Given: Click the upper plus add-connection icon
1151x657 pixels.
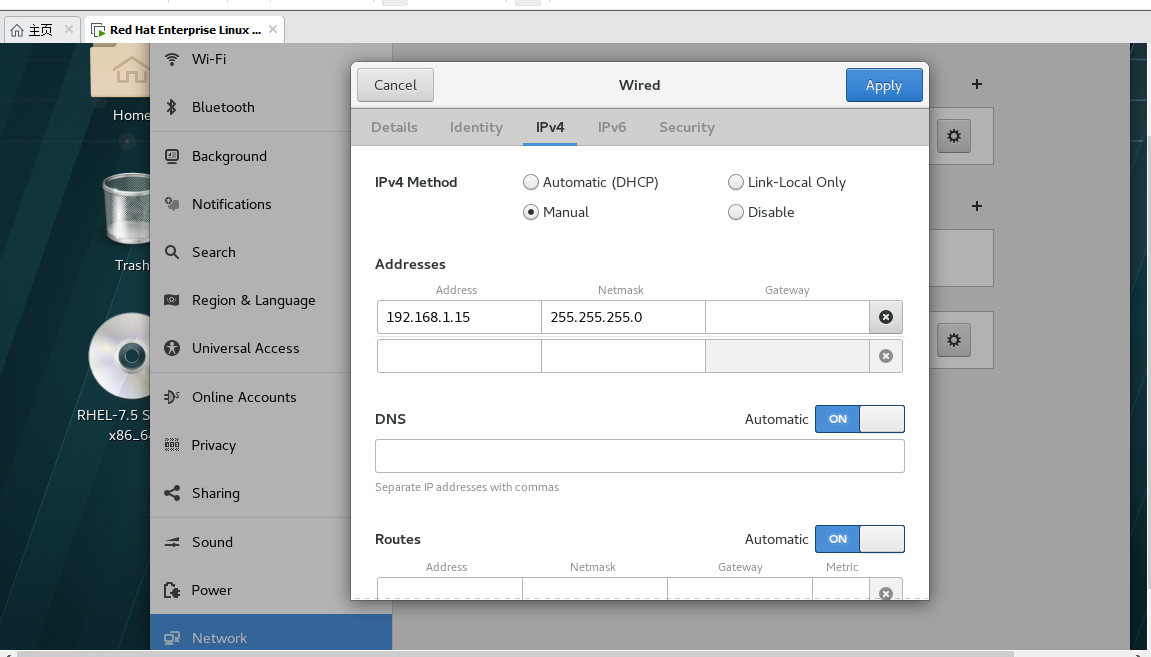Looking at the screenshot, I should pyautogui.click(x=976, y=84).
